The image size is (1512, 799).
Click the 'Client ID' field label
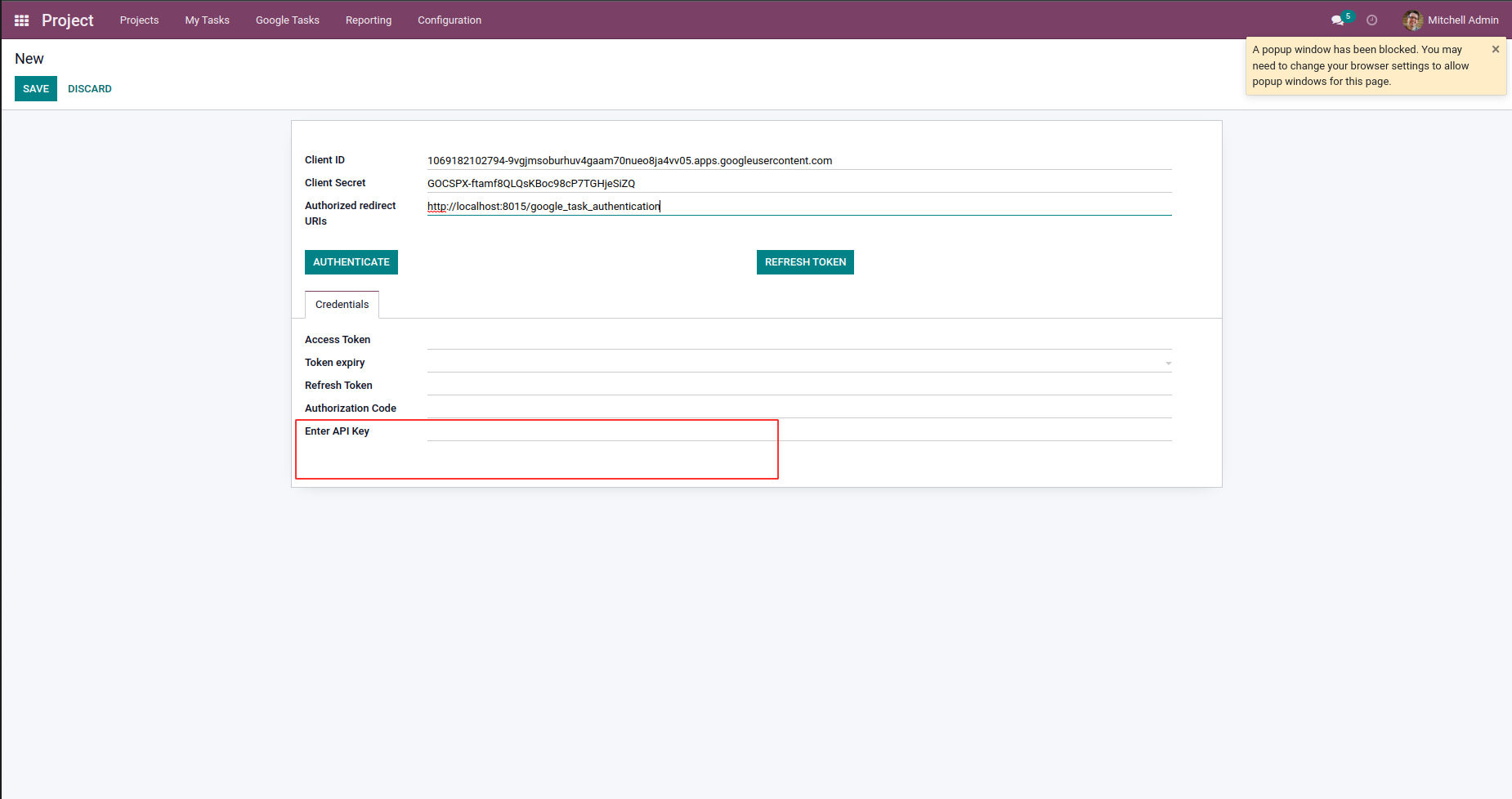click(x=324, y=160)
